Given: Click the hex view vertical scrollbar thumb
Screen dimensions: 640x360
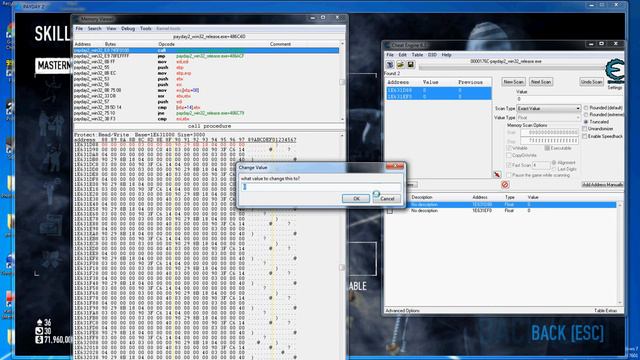Looking at the screenshot, I should coord(342,267).
